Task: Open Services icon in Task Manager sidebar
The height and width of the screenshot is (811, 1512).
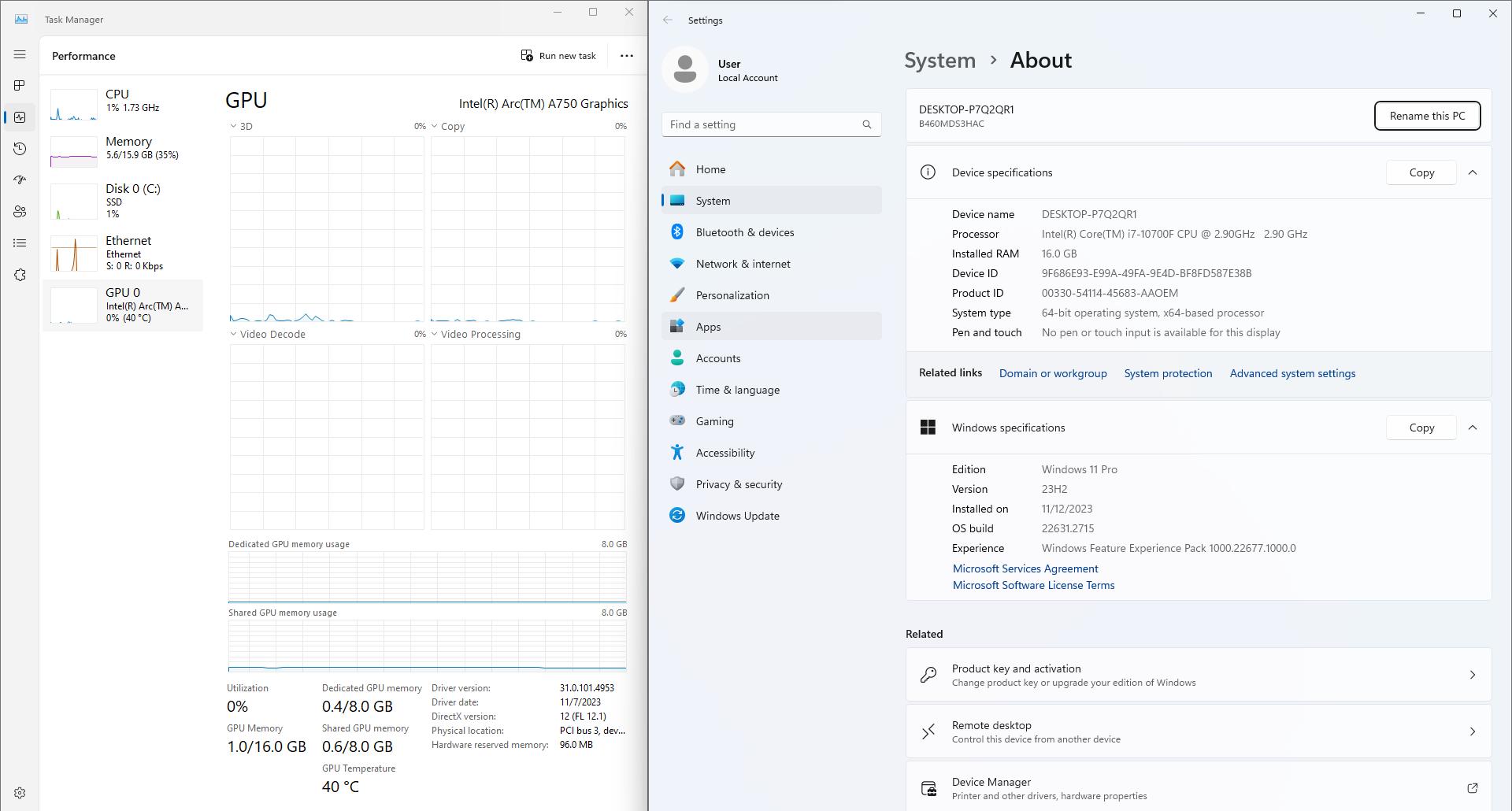Action: point(20,275)
